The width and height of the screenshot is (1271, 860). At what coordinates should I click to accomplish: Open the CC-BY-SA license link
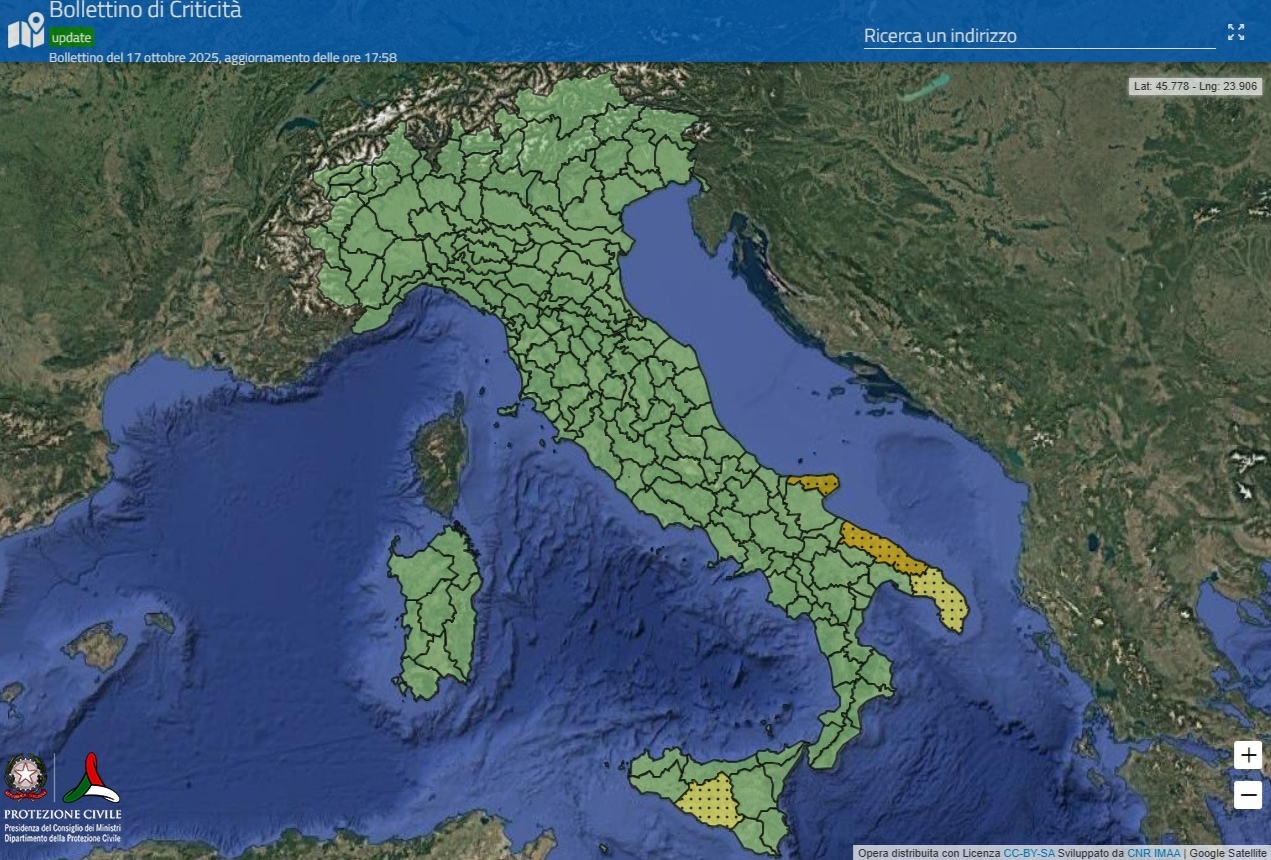1028,853
